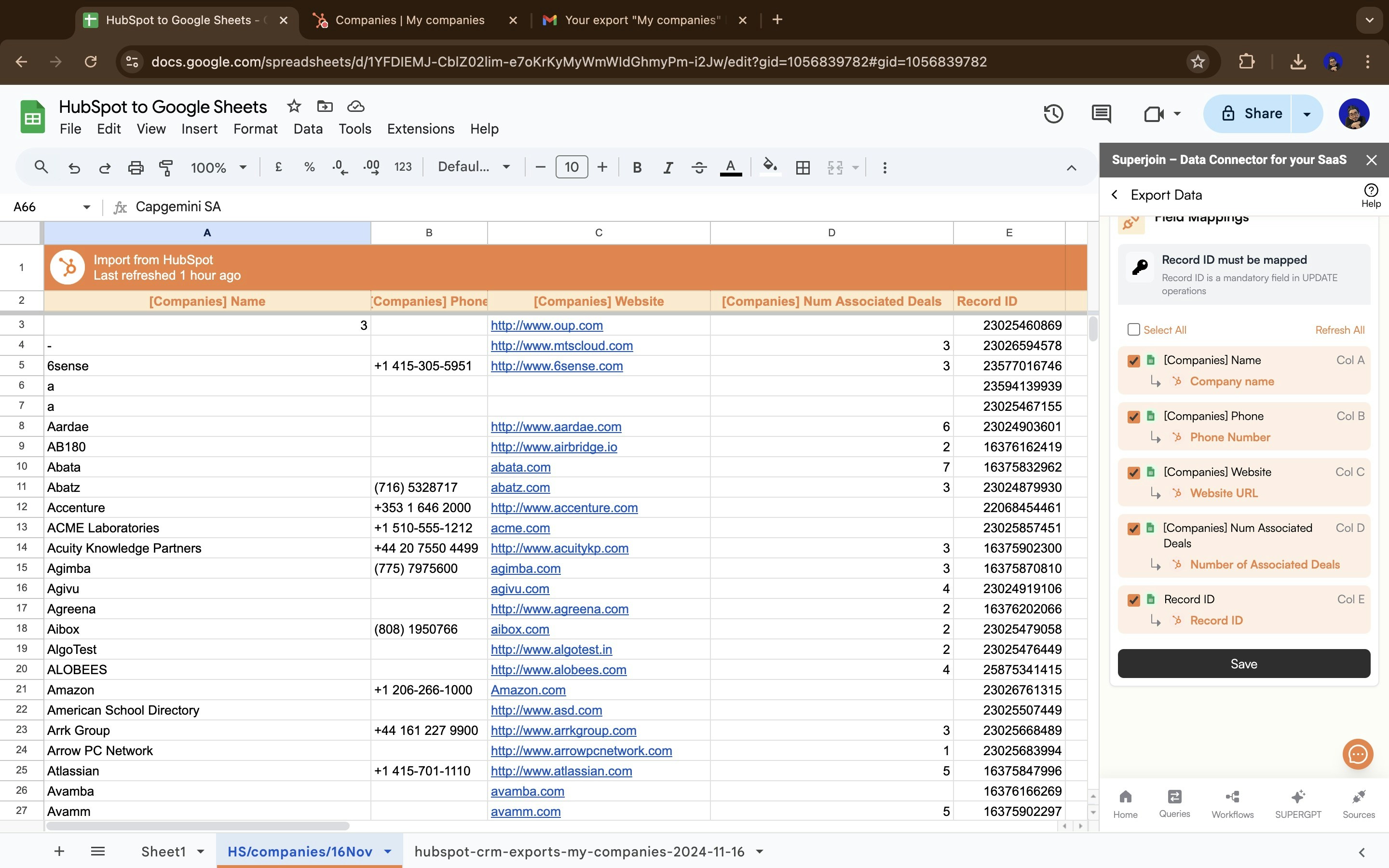Open the fill color paint bucket
Image resolution: width=1389 pixels, height=868 pixels.
(769, 167)
